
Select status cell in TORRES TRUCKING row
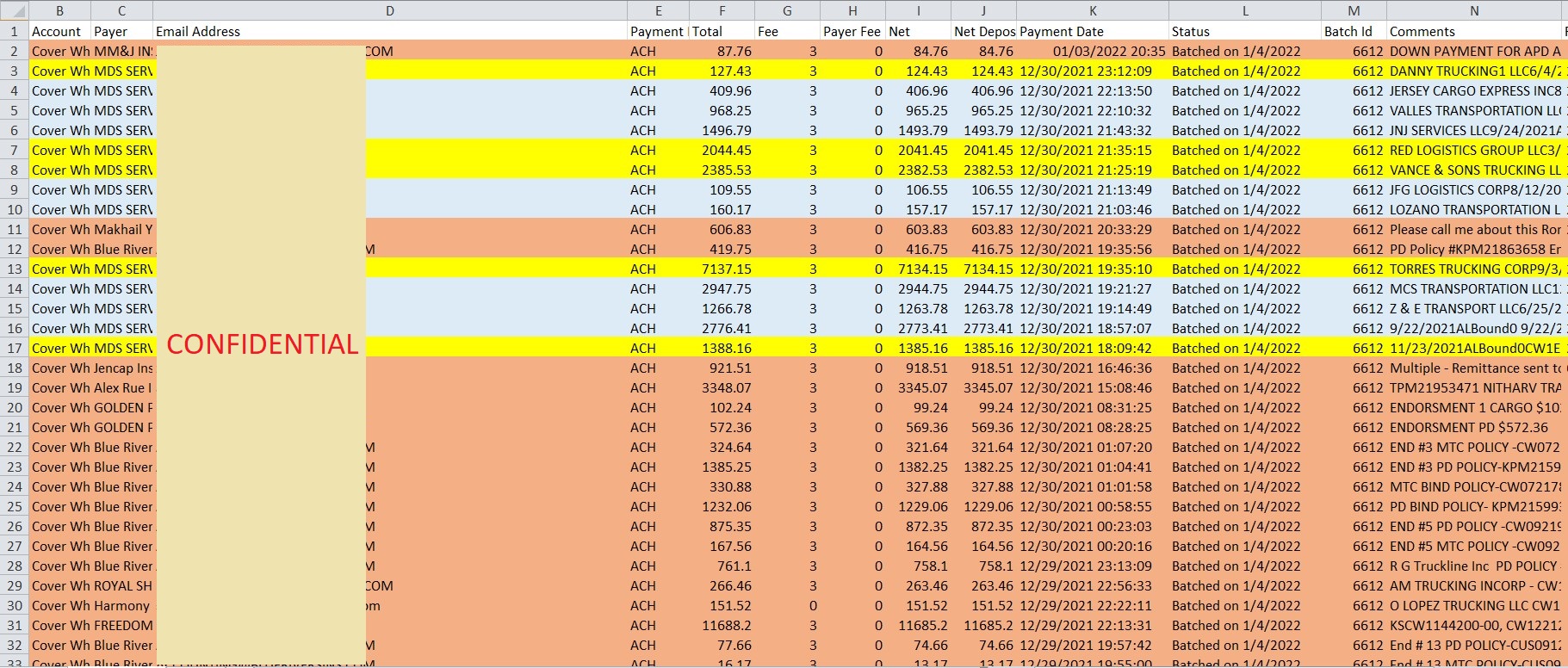click(x=1245, y=269)
